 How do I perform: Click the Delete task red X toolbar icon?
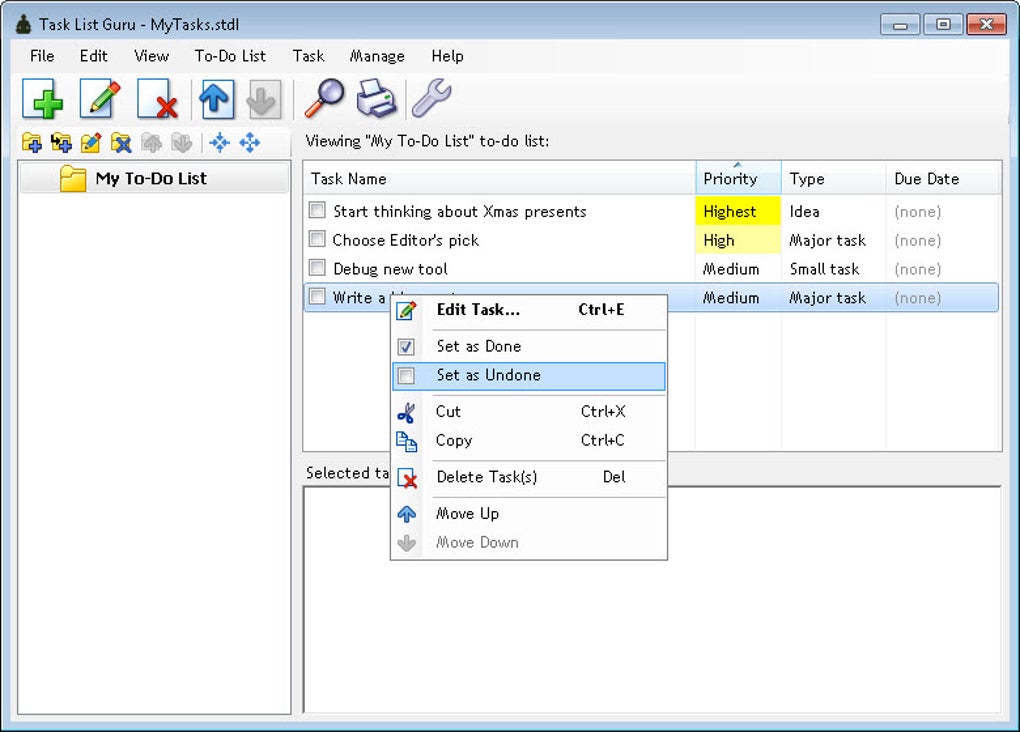tap(157, 99)
